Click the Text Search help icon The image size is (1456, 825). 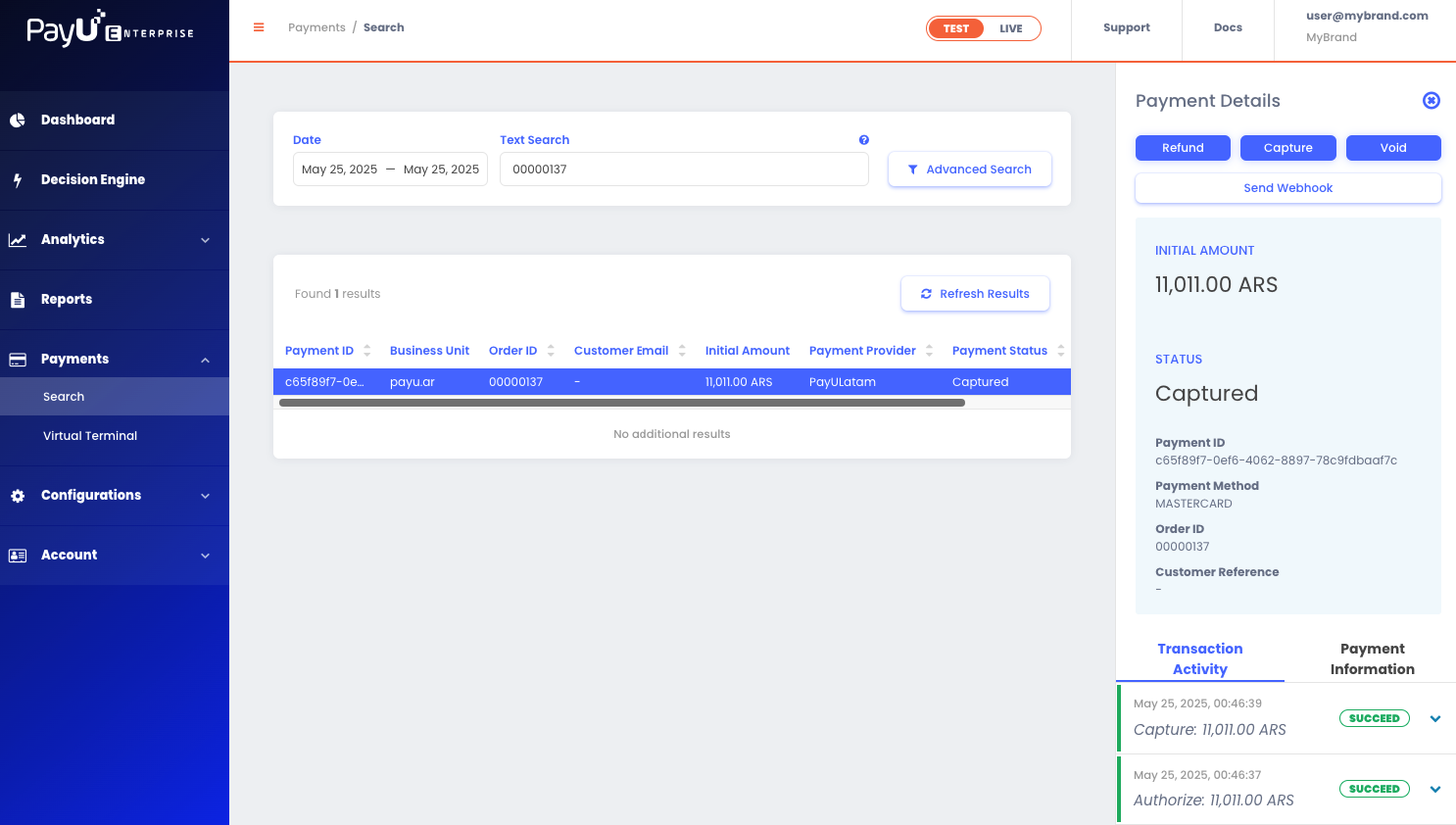coord(863,140)
